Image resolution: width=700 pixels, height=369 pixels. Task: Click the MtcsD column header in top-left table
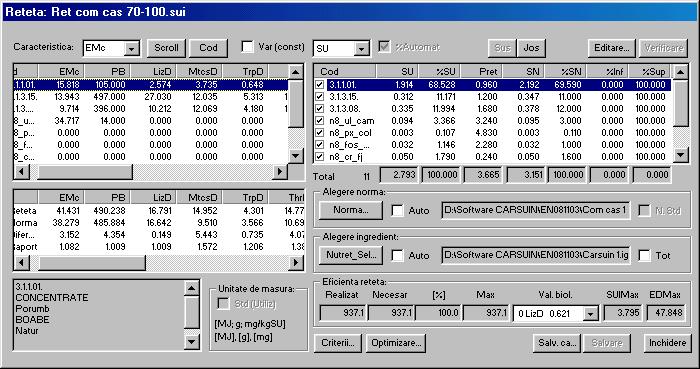[x=199, y=71]
